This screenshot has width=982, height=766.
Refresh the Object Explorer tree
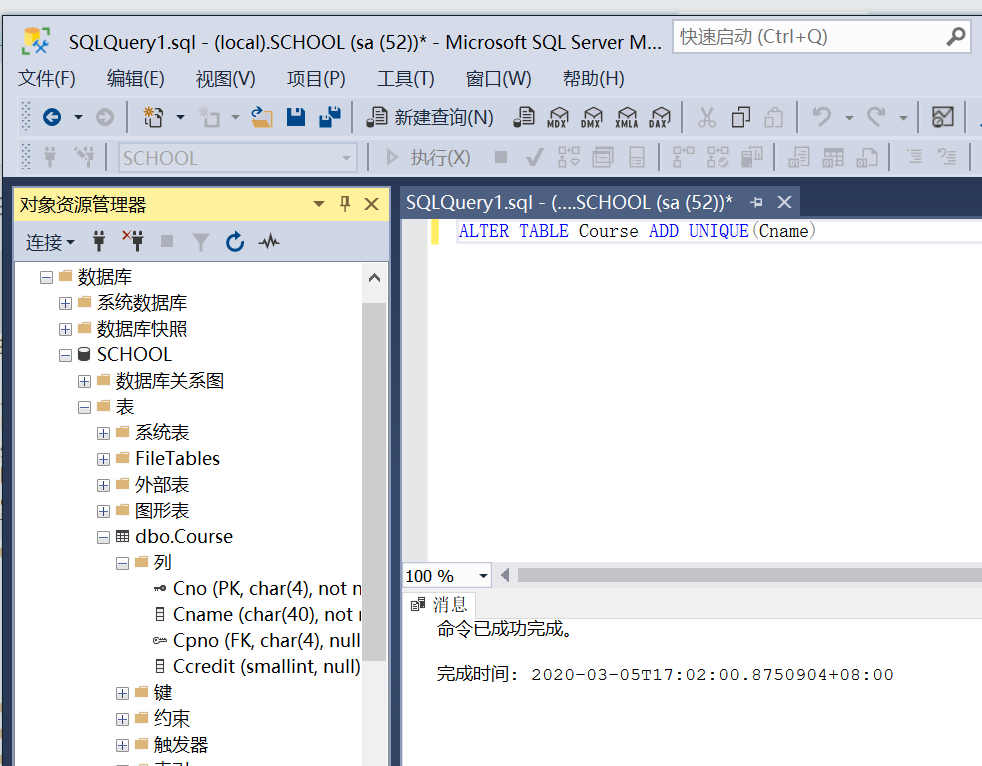pos(235,241)
